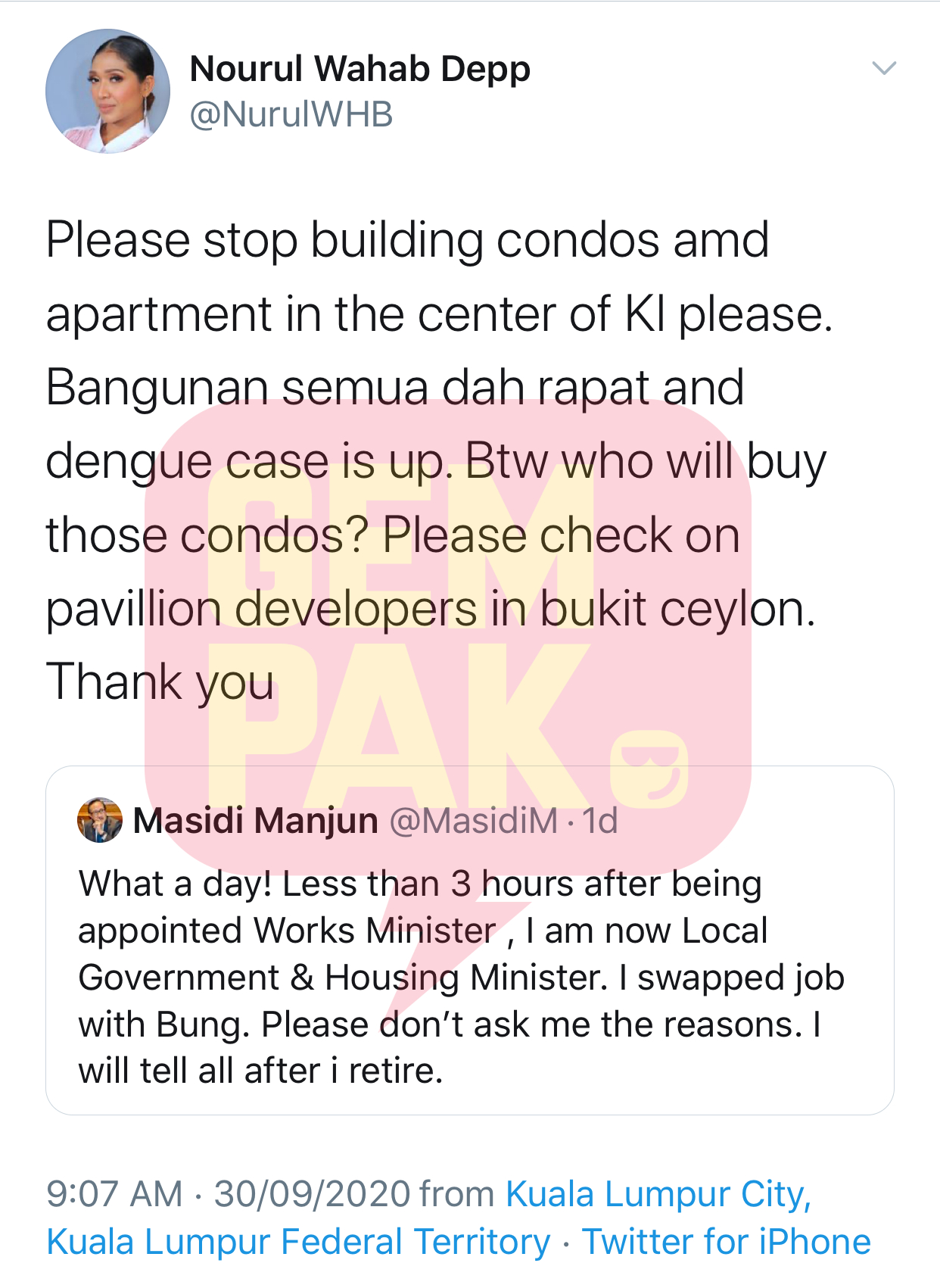Screen dimensions: 940x1288
Task: Open the Nourul Wahab Depp display name
Action: 360,69
